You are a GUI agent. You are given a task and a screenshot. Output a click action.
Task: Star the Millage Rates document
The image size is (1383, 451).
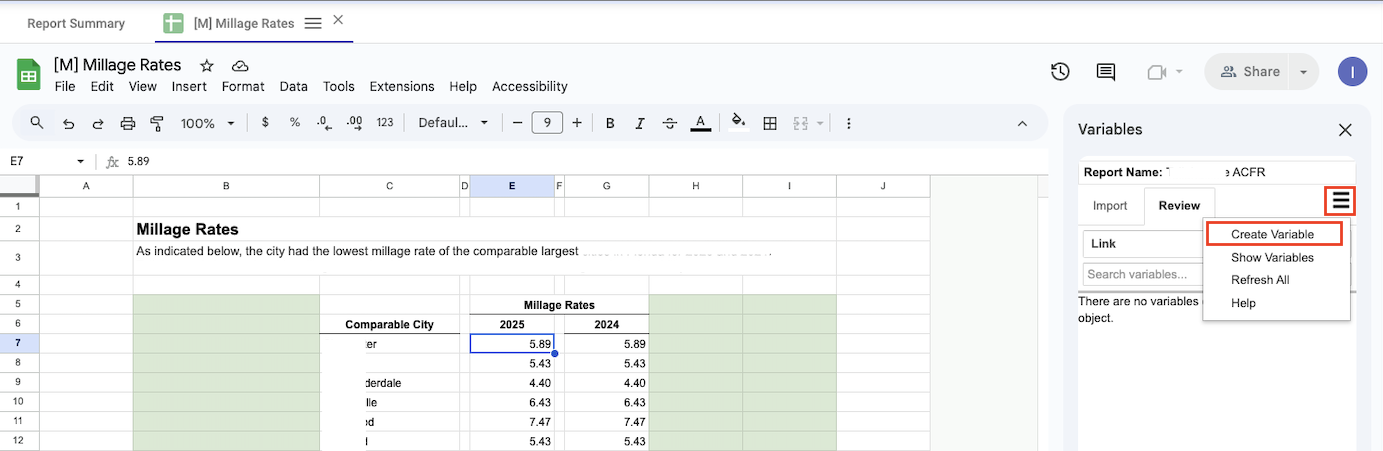tap(207, 65)
